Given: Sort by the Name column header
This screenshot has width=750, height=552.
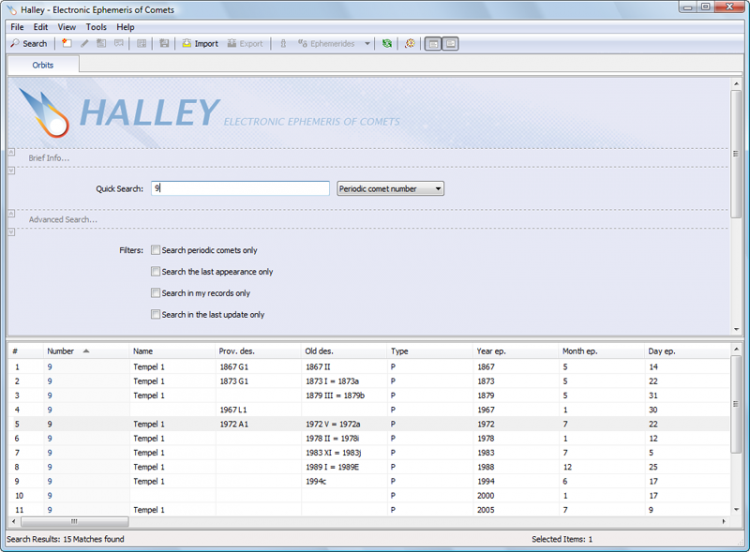Looking at the screenshot, I should [x=172, y=351].
